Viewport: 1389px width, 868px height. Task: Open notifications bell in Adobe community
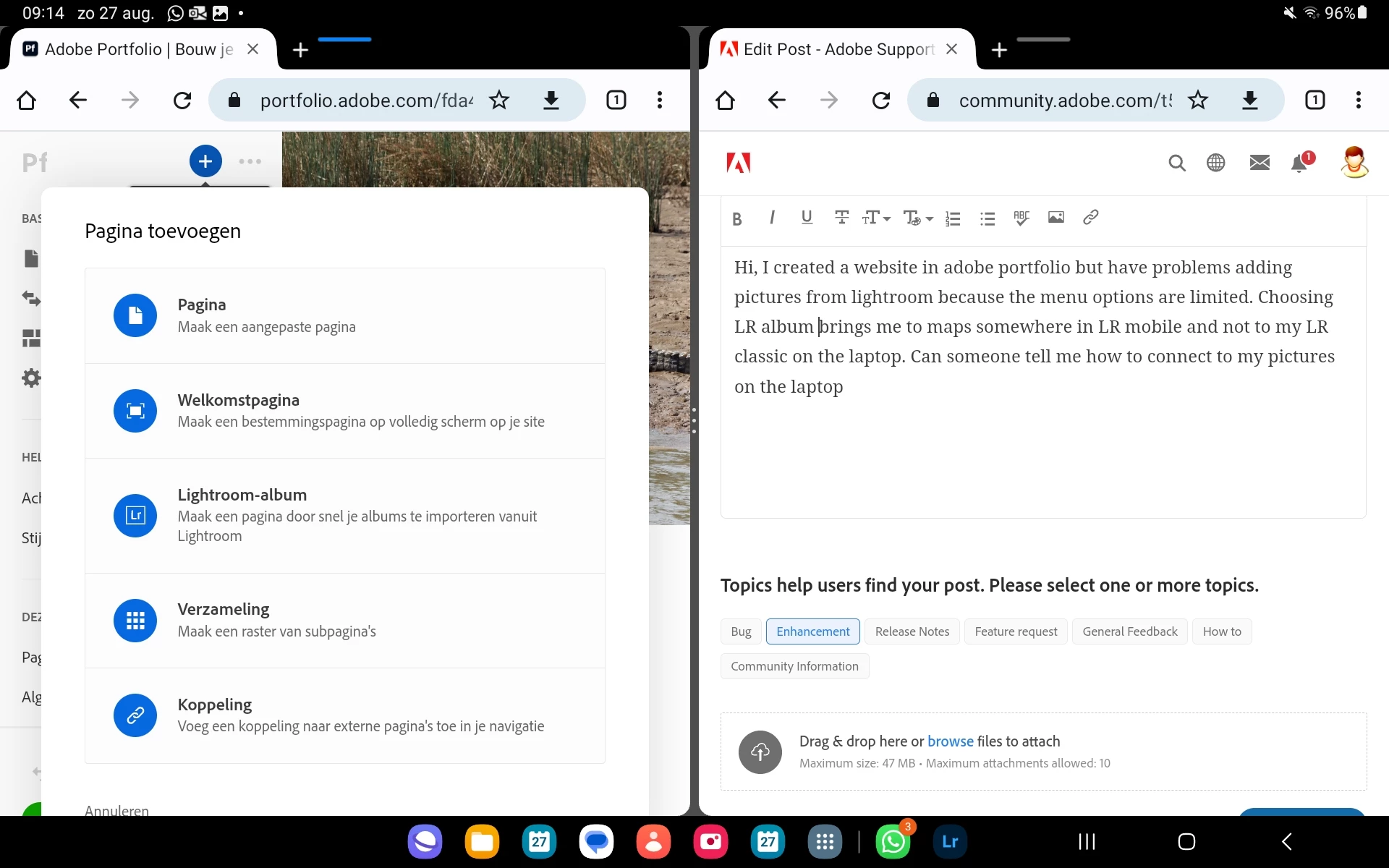click(1299, 163)
